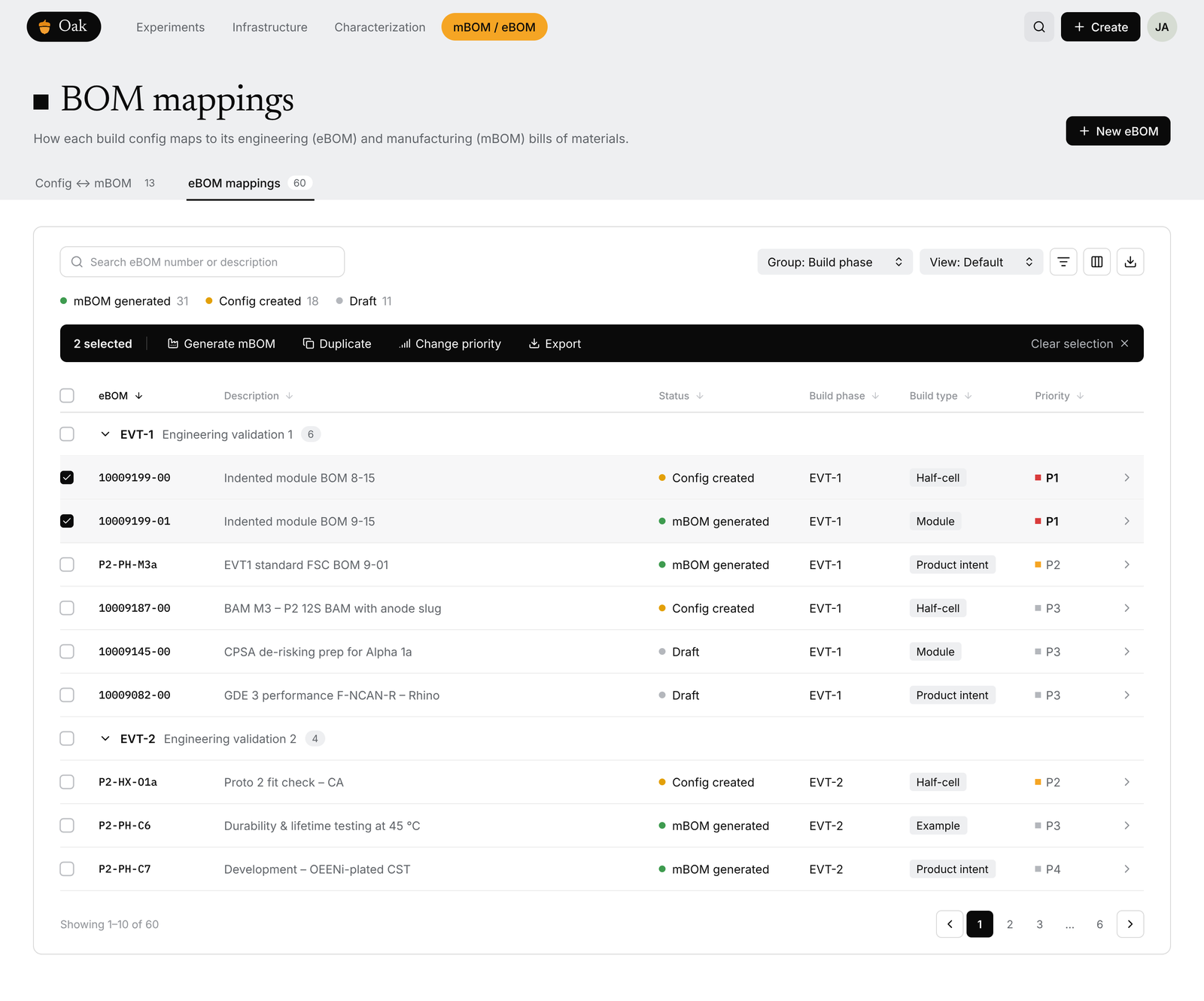
Task: Clear selection with the X icon
Action: coord(1125,343)
